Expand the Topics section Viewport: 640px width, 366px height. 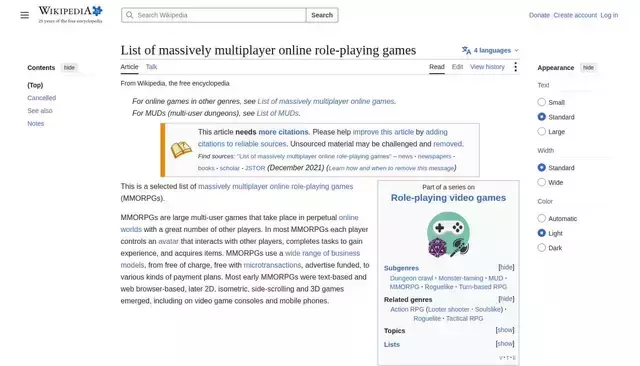click(x=505, y=330)
